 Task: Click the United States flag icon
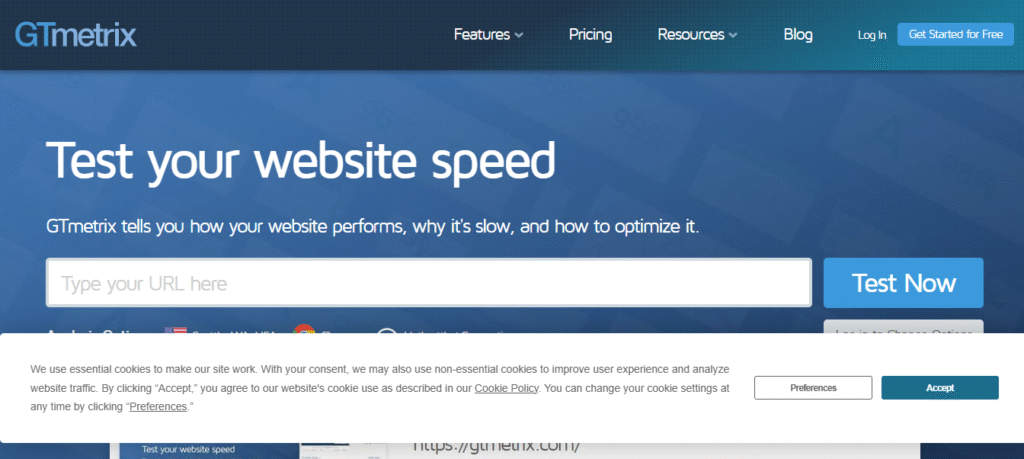click(x=176, y=331)
